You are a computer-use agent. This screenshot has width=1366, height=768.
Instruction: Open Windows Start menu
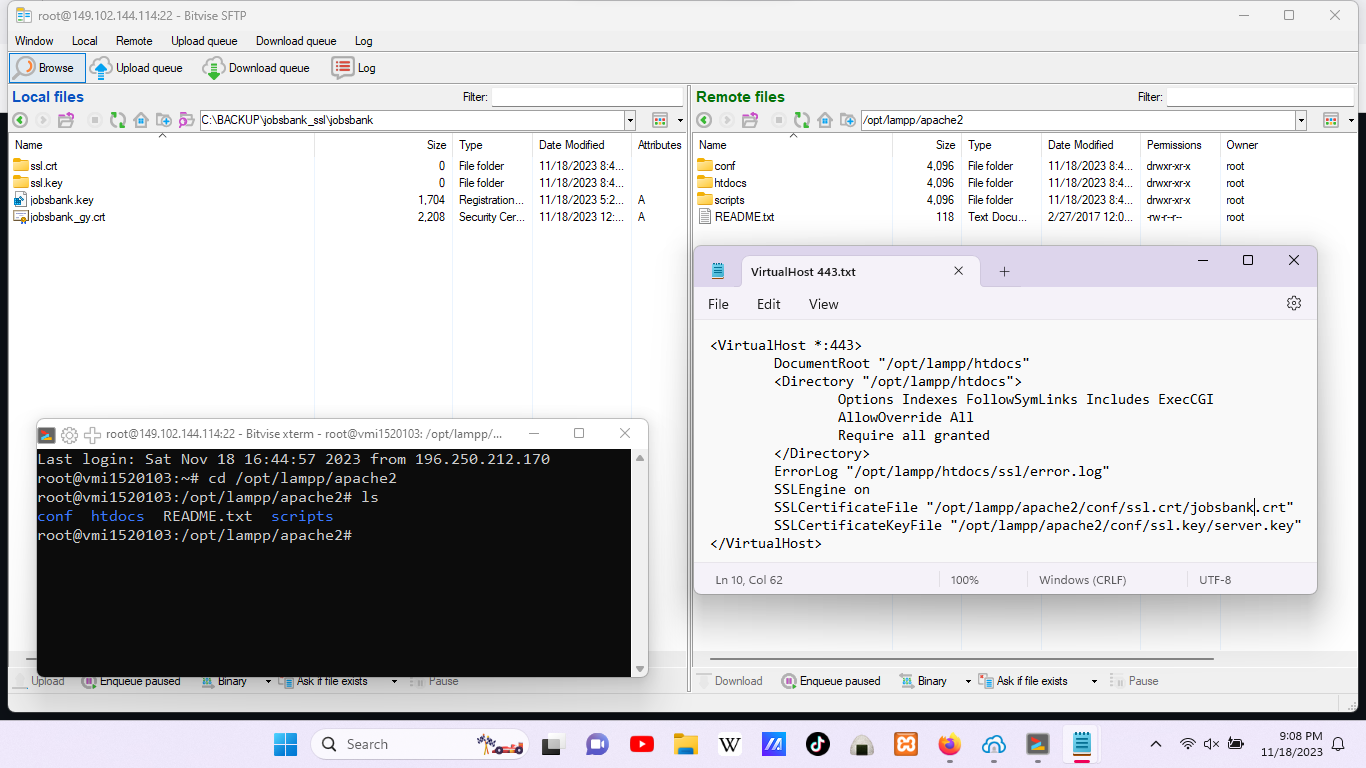(286, 744)
